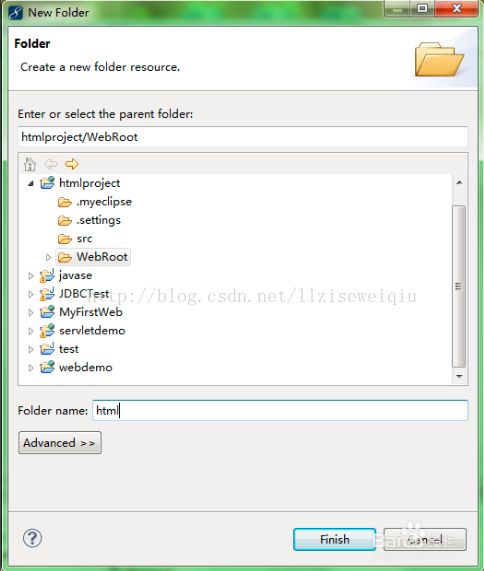Screen dimensions: 484x571
Task: Select the servletdemo project label
Action: coord(93,331)
